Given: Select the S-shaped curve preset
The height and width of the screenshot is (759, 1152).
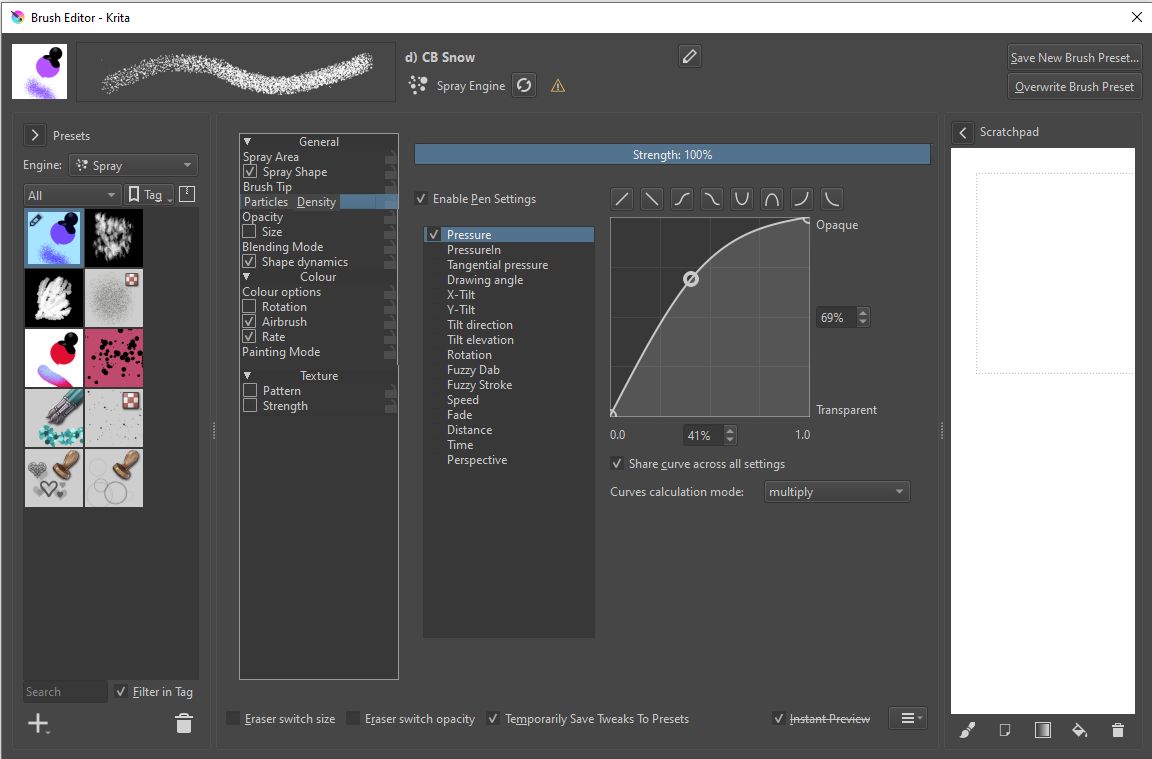Looking at the screenshot, I should tap(682, 198).
